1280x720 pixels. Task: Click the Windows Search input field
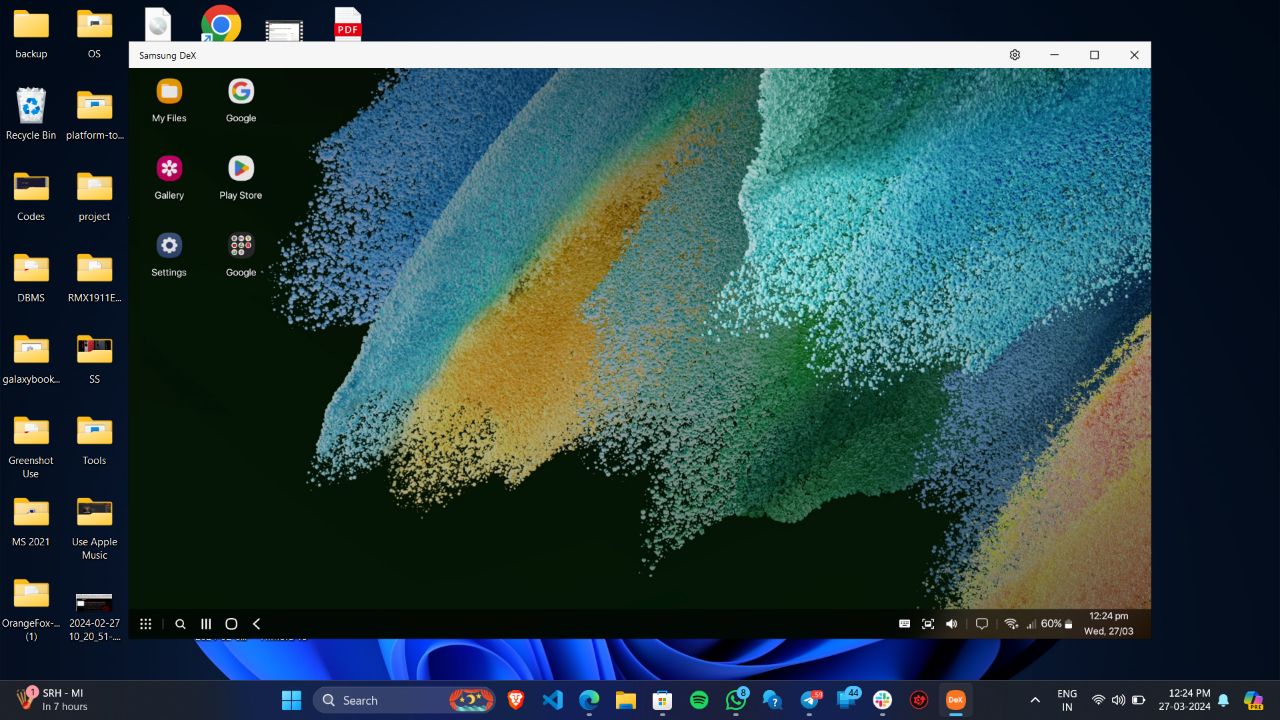390,699
